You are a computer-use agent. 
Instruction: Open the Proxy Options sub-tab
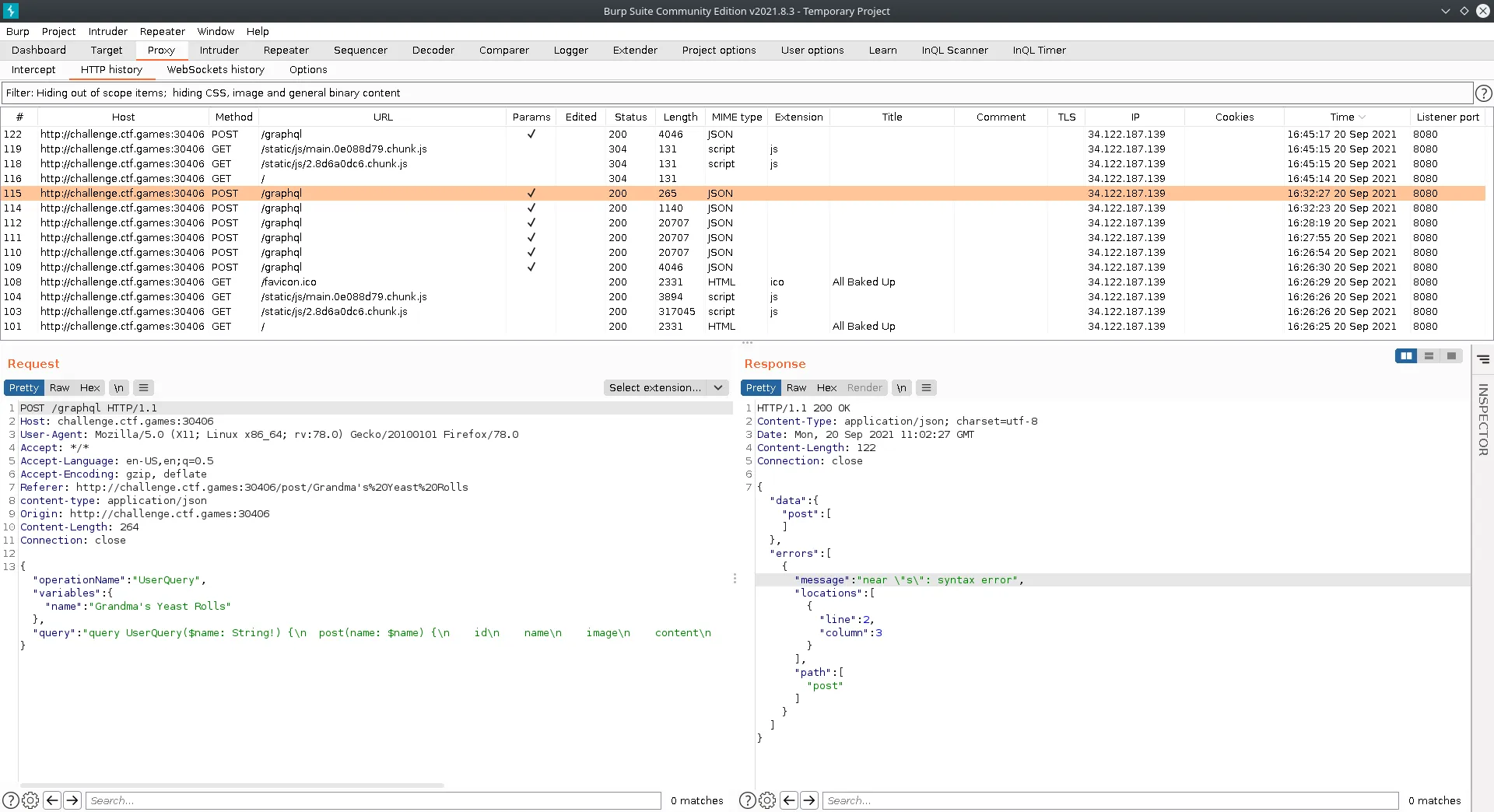tap(308, 70)
